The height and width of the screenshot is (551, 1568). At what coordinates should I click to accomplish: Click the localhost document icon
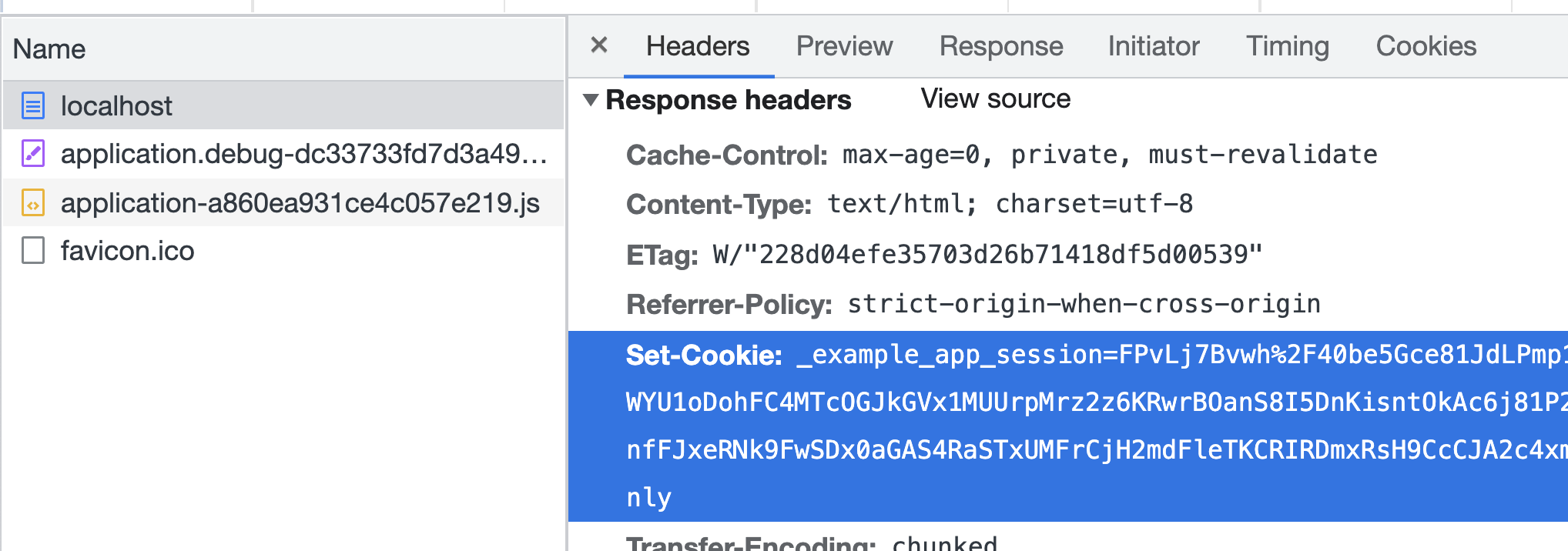[33, 105]
